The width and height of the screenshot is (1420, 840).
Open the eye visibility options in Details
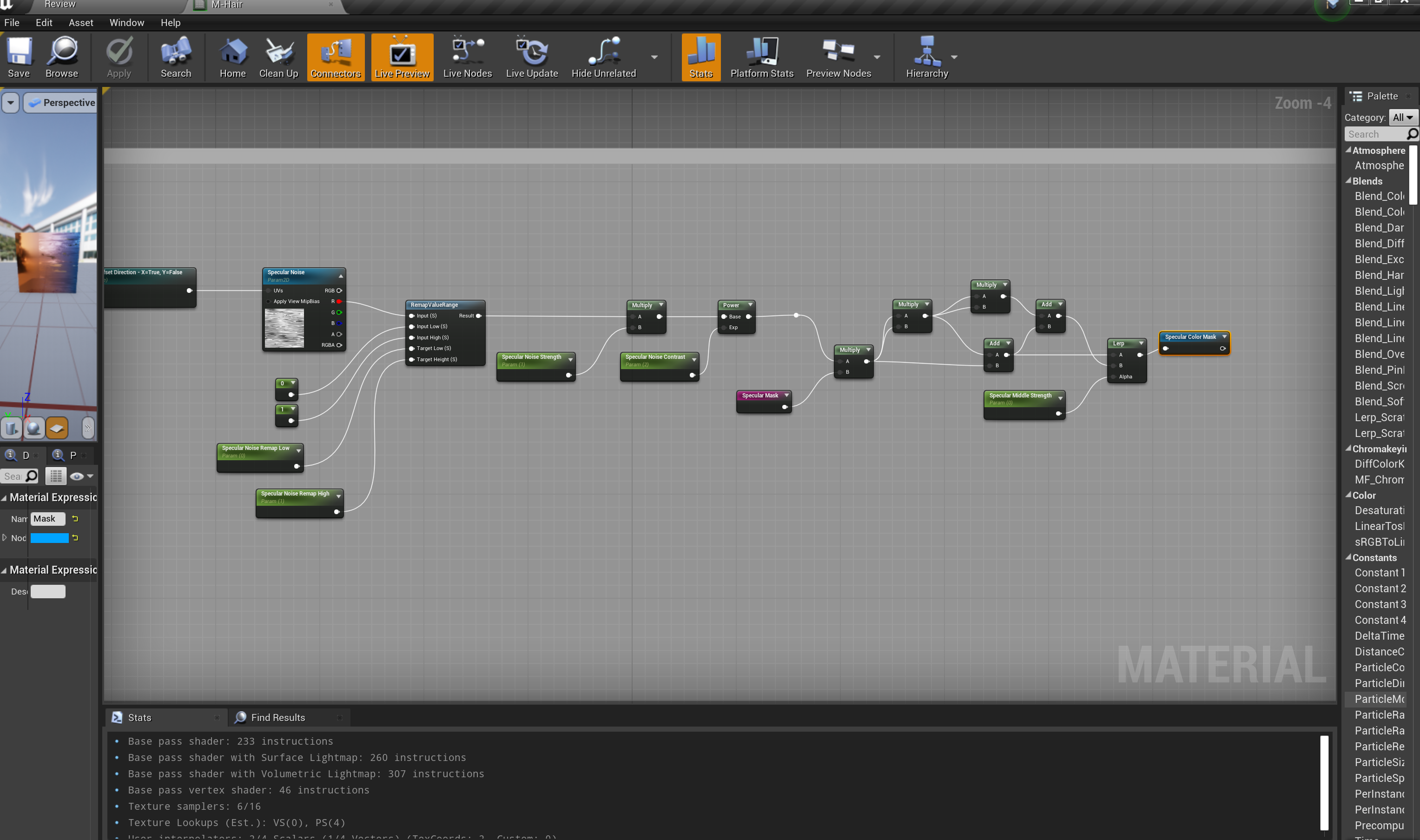pyautogui.click(x=81, y=476)
